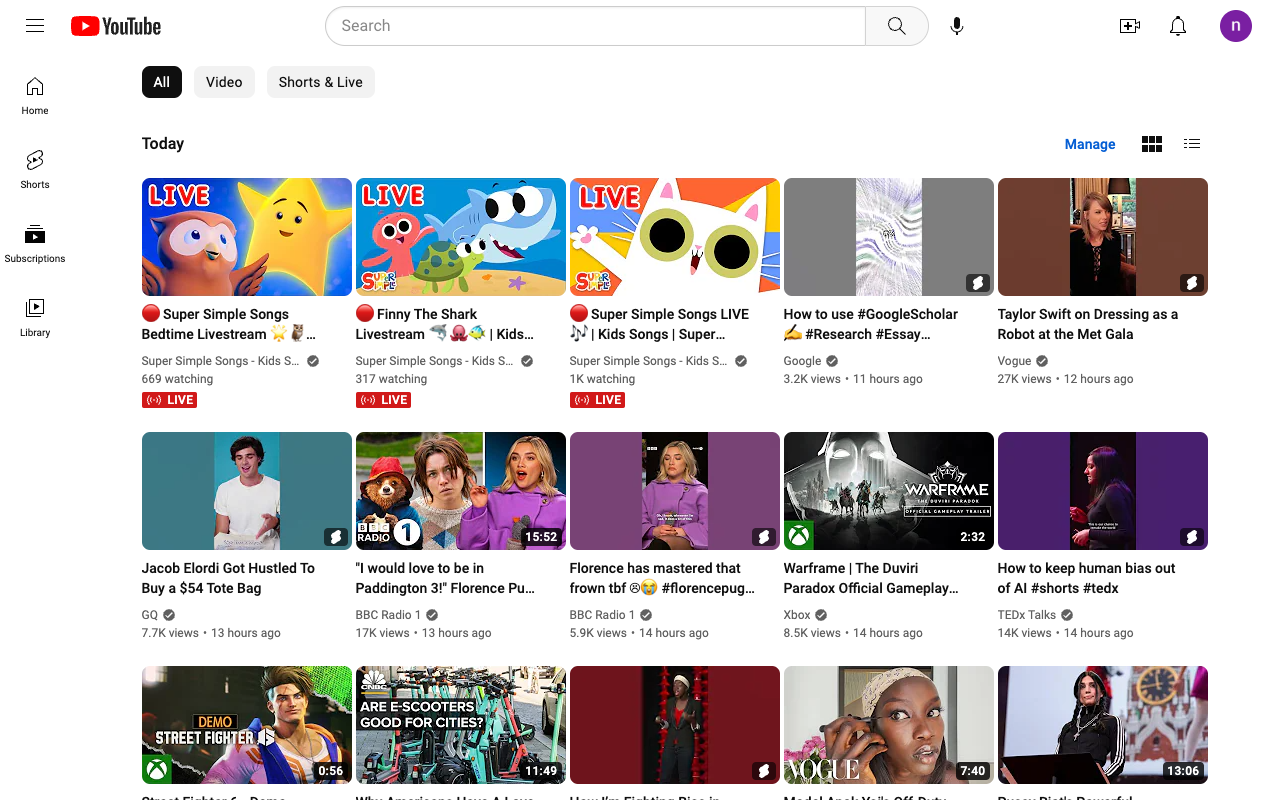Open the Warframe gameplay trailer thumbnail
Image resolution: width=1280 pixels, height=800 pixels.
click(889, 491)
